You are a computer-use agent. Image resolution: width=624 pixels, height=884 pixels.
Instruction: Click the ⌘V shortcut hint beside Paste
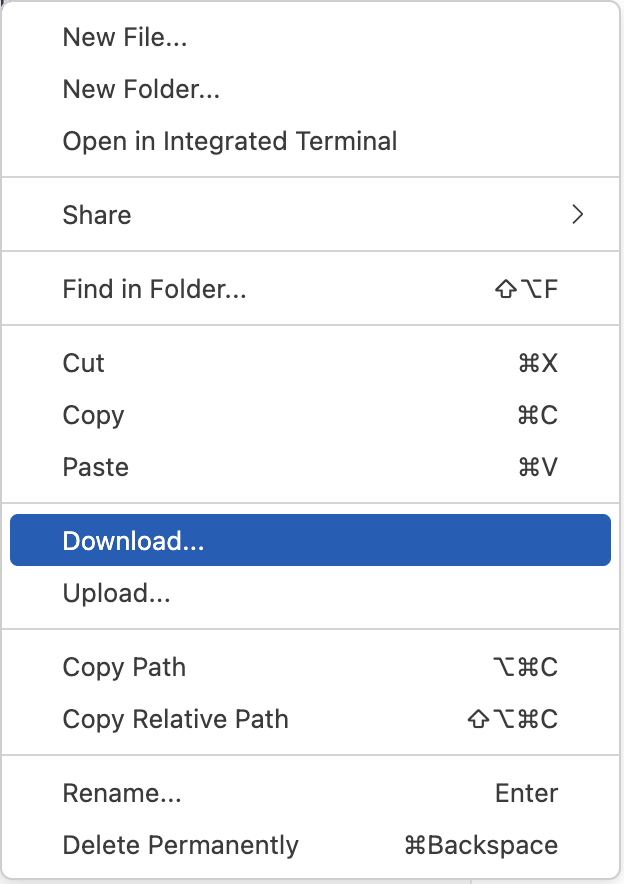tap(538, 467)
